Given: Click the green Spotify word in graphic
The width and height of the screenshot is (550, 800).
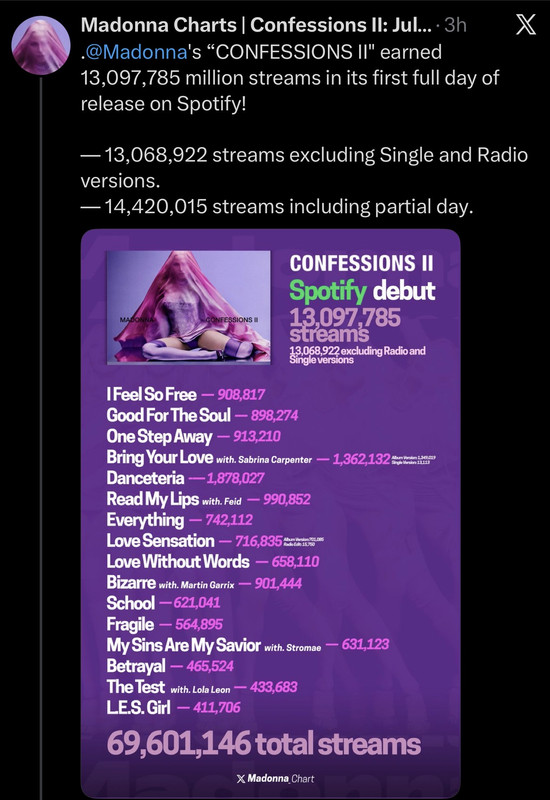Looking at the screenshot, I should coord(328,291).
